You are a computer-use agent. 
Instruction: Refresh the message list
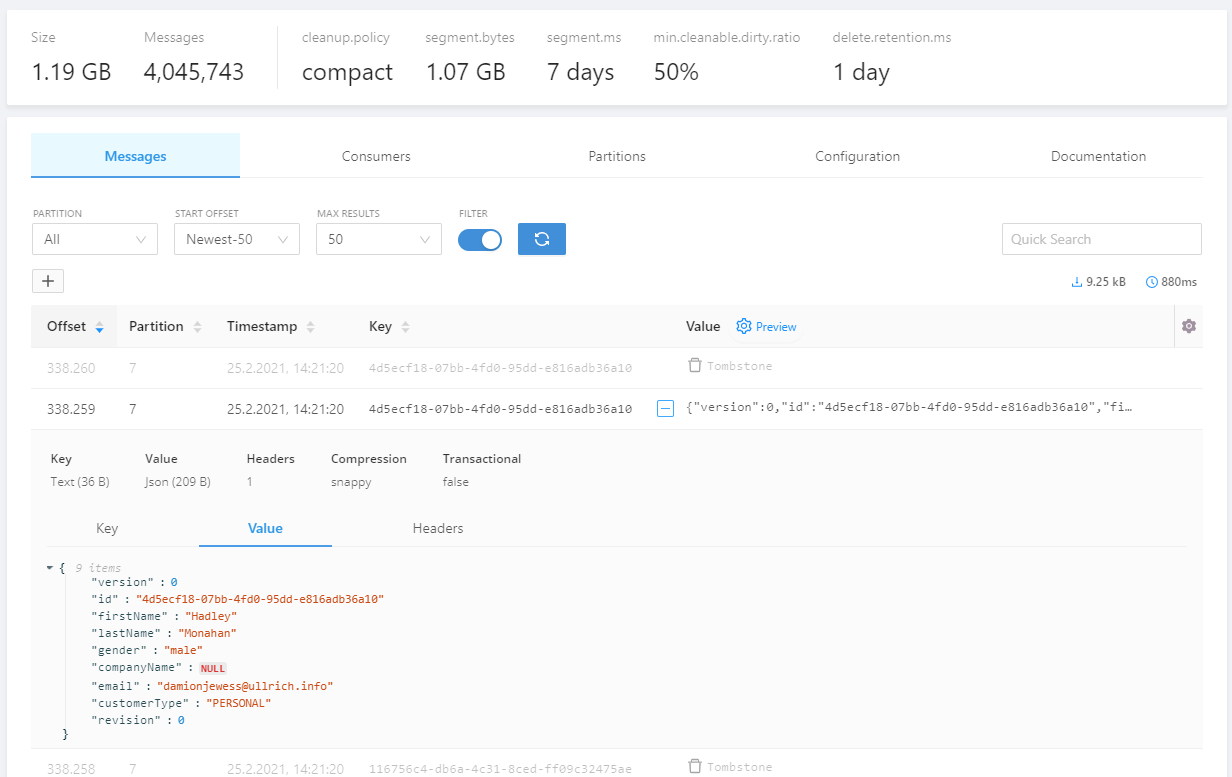click(541, 239)
